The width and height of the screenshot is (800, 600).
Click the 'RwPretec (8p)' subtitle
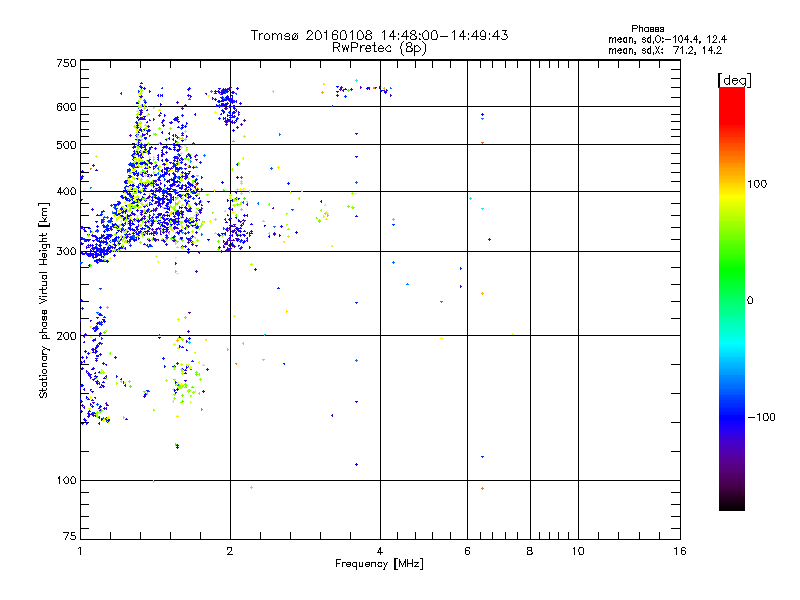pyautogui.click(x=379, y=48)
